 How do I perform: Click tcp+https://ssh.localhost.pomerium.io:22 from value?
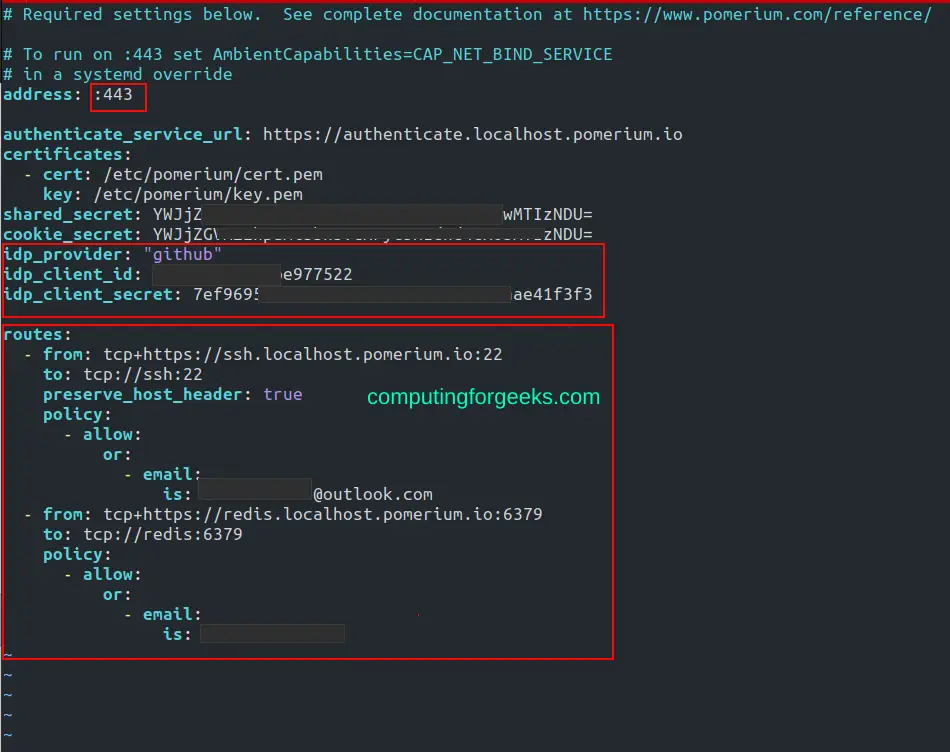pyautogui.click(x=303, y=354)
